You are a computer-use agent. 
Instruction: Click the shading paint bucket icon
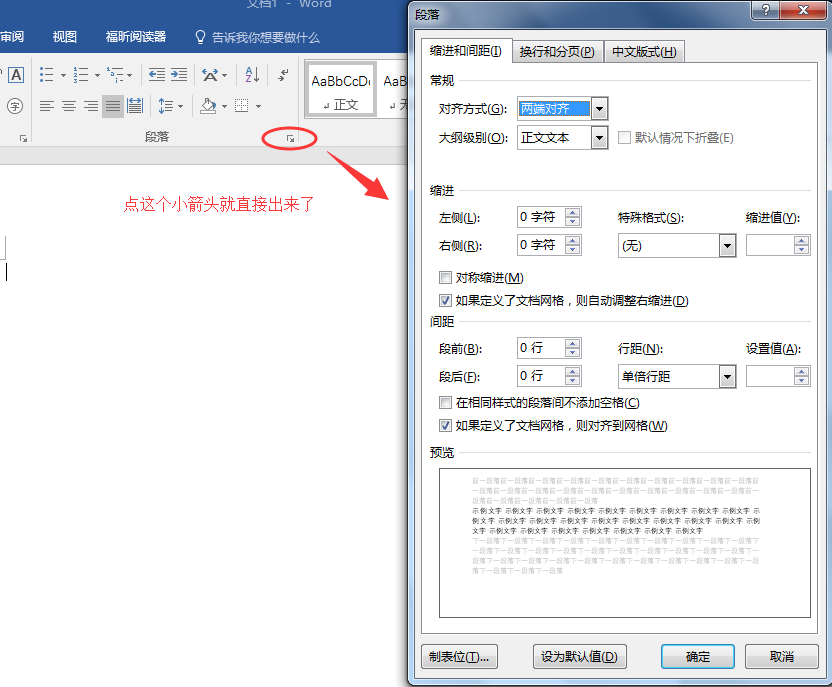207,106
